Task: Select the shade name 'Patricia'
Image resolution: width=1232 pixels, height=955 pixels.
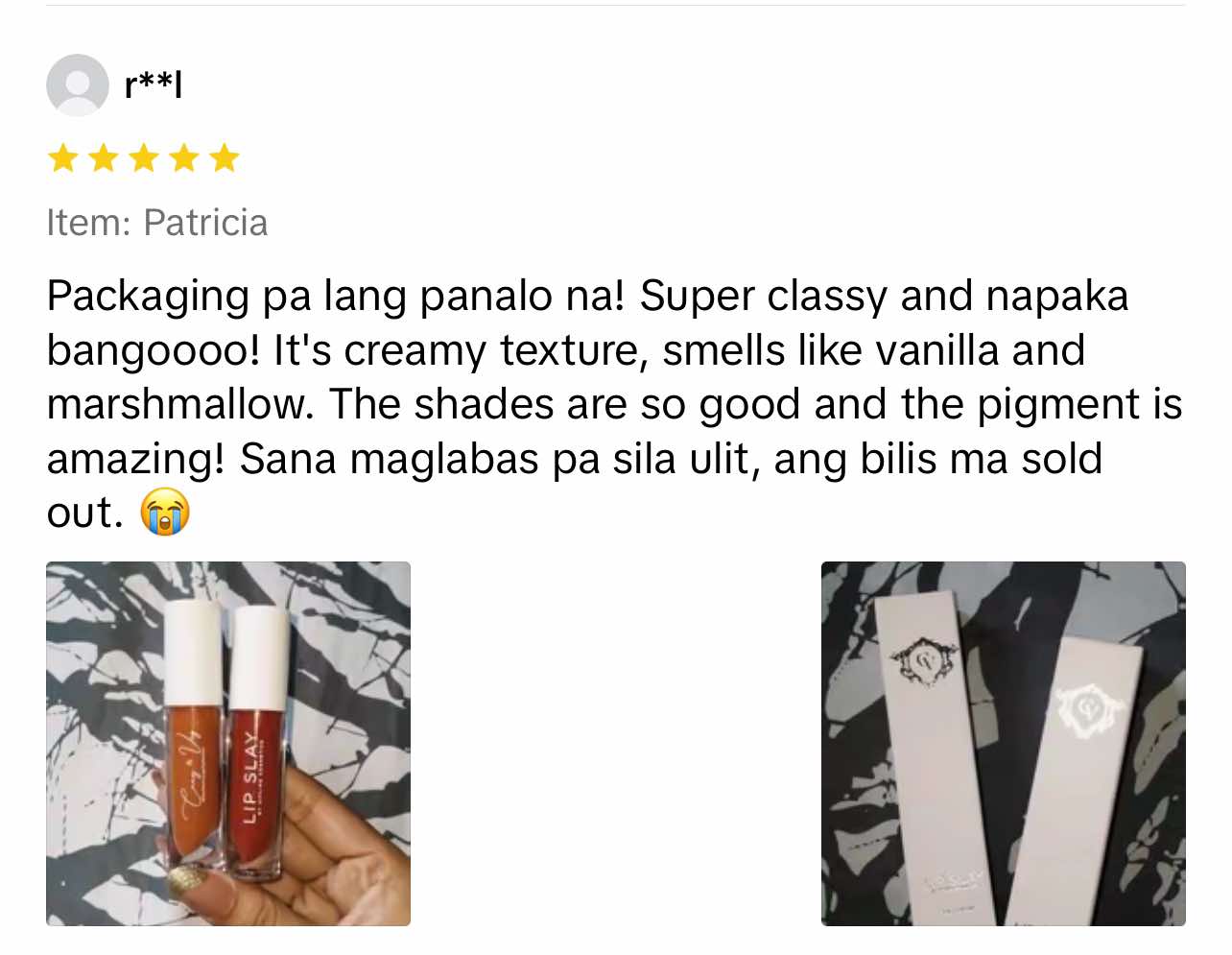Action: [205, 223]
